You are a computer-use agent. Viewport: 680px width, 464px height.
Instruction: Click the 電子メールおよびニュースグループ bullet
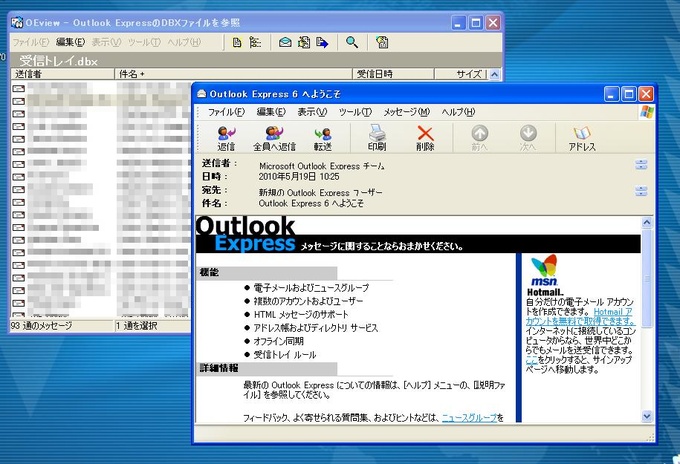click(311, 288)
